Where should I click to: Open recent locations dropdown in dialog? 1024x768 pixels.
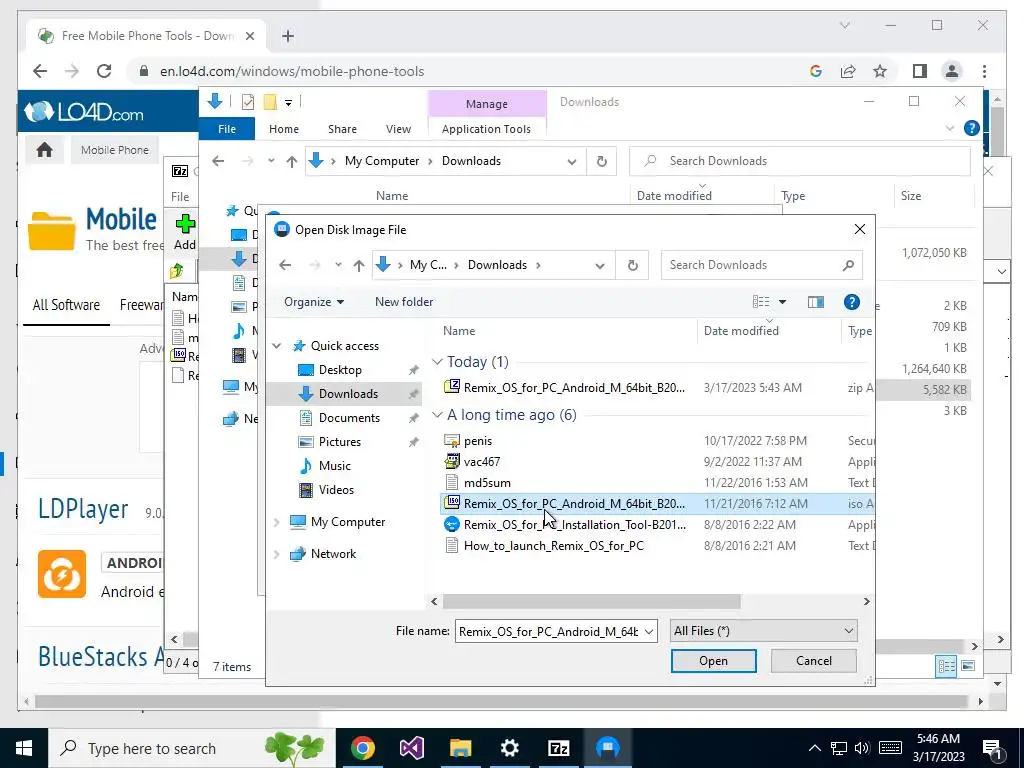click(338, 264)
